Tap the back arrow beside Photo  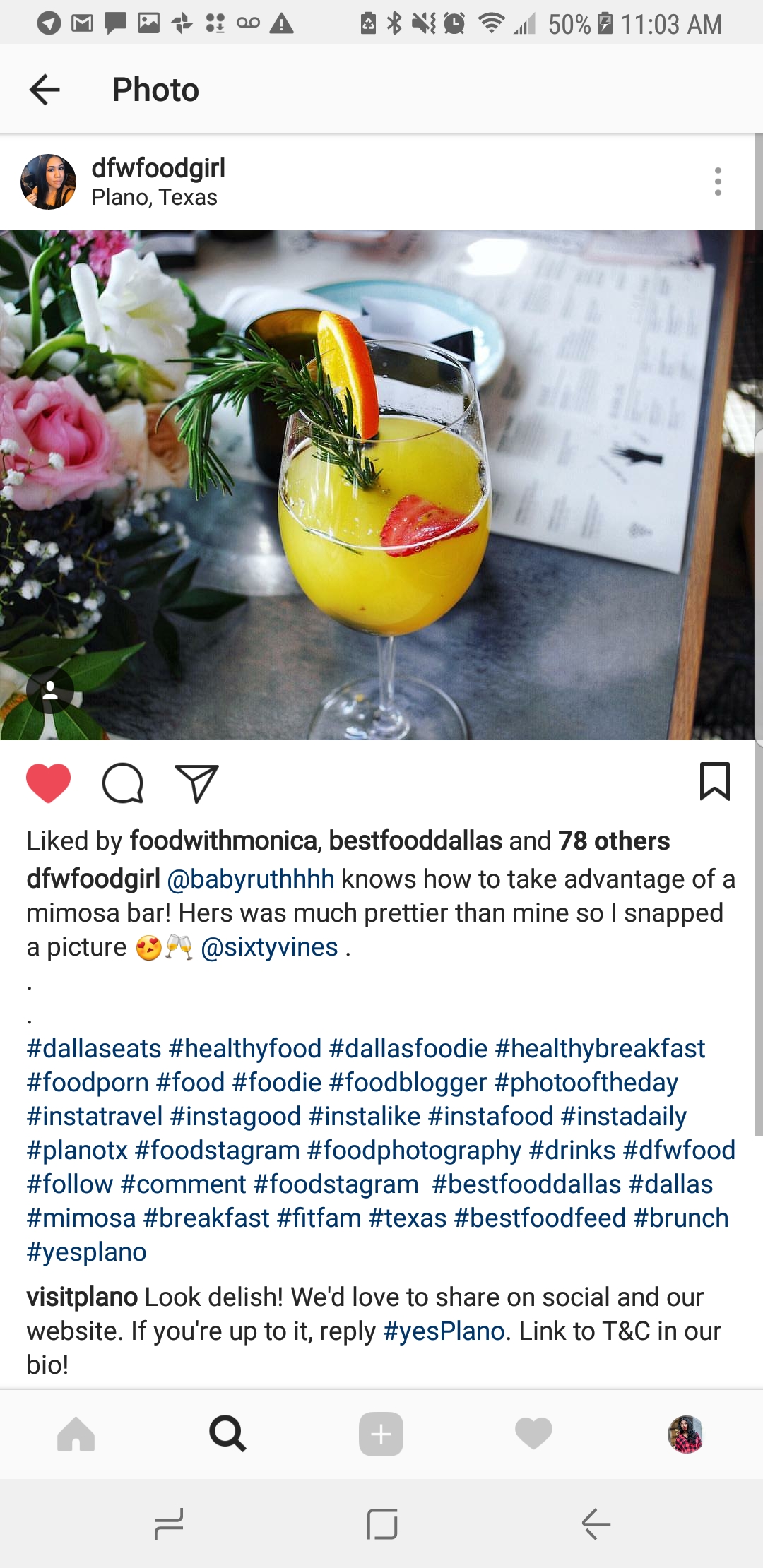[45, 90]
